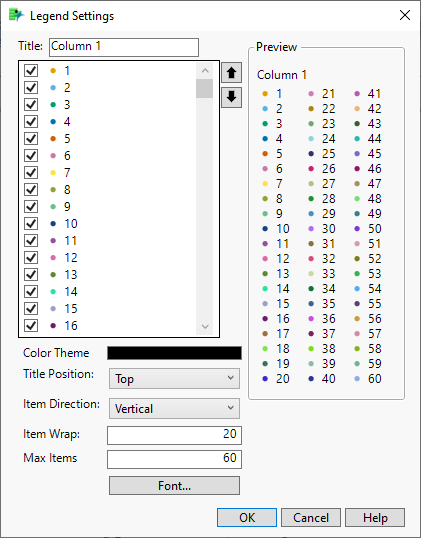
Task: Click the dark blue dot for item 10
Action: coord(53,224)
